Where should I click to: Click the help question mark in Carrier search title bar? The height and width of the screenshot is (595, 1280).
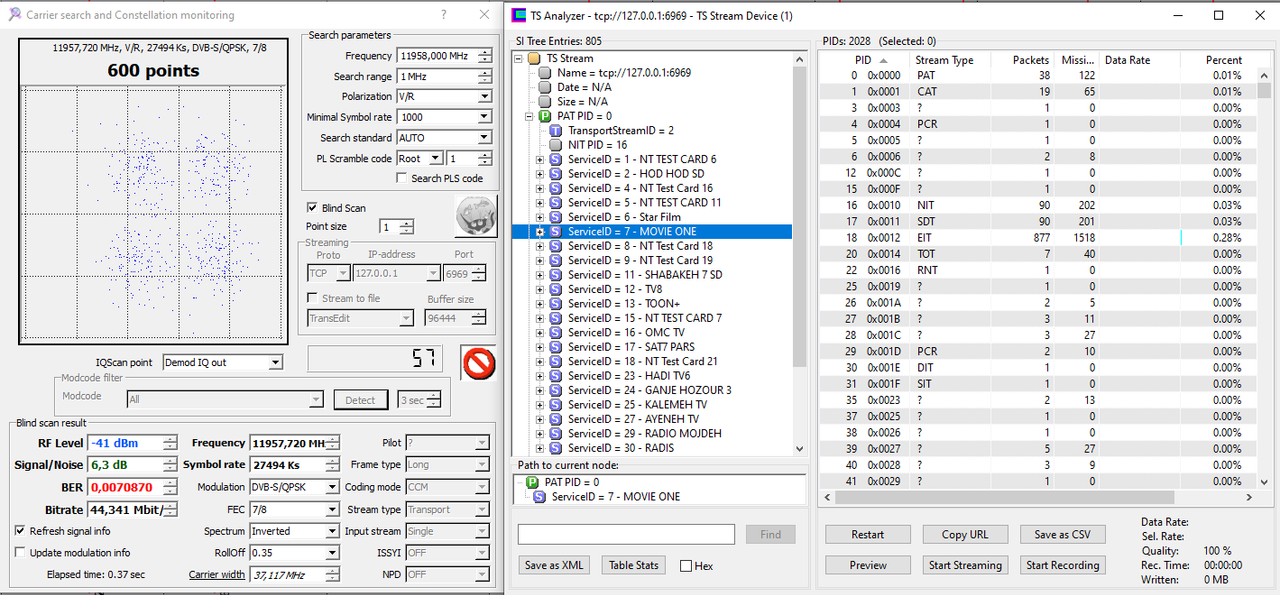(x=444, y=15)
